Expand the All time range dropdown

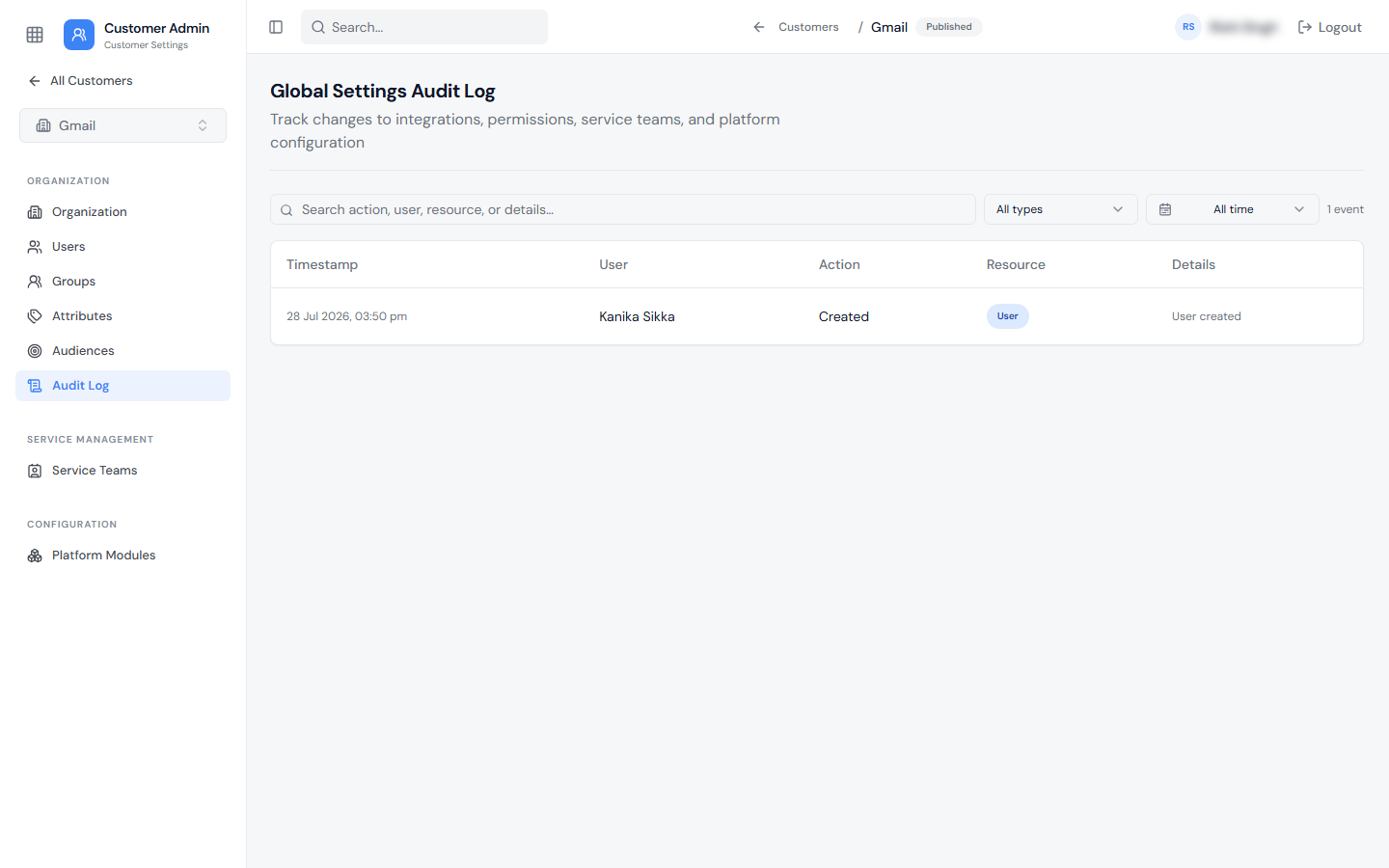coord(1232,209)
